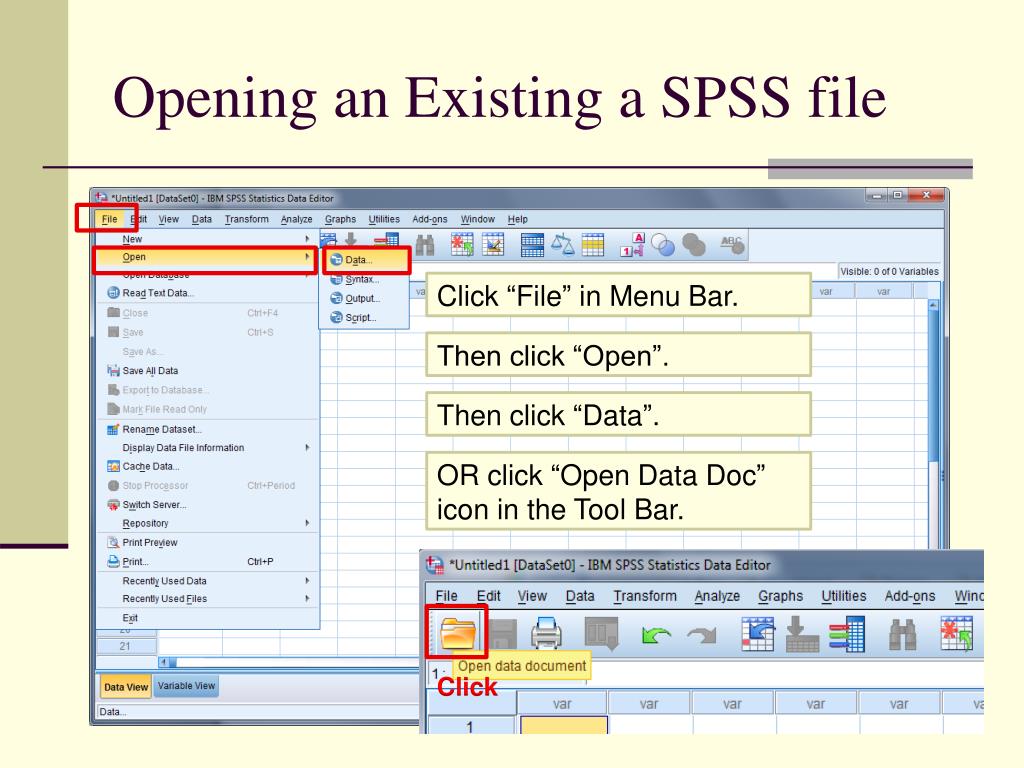The height and width of the screenshot is (768, 1024).
Task: Click grayed Stop Processor entry in File menu
Action: pyautogui.click(x=208, y=486)
